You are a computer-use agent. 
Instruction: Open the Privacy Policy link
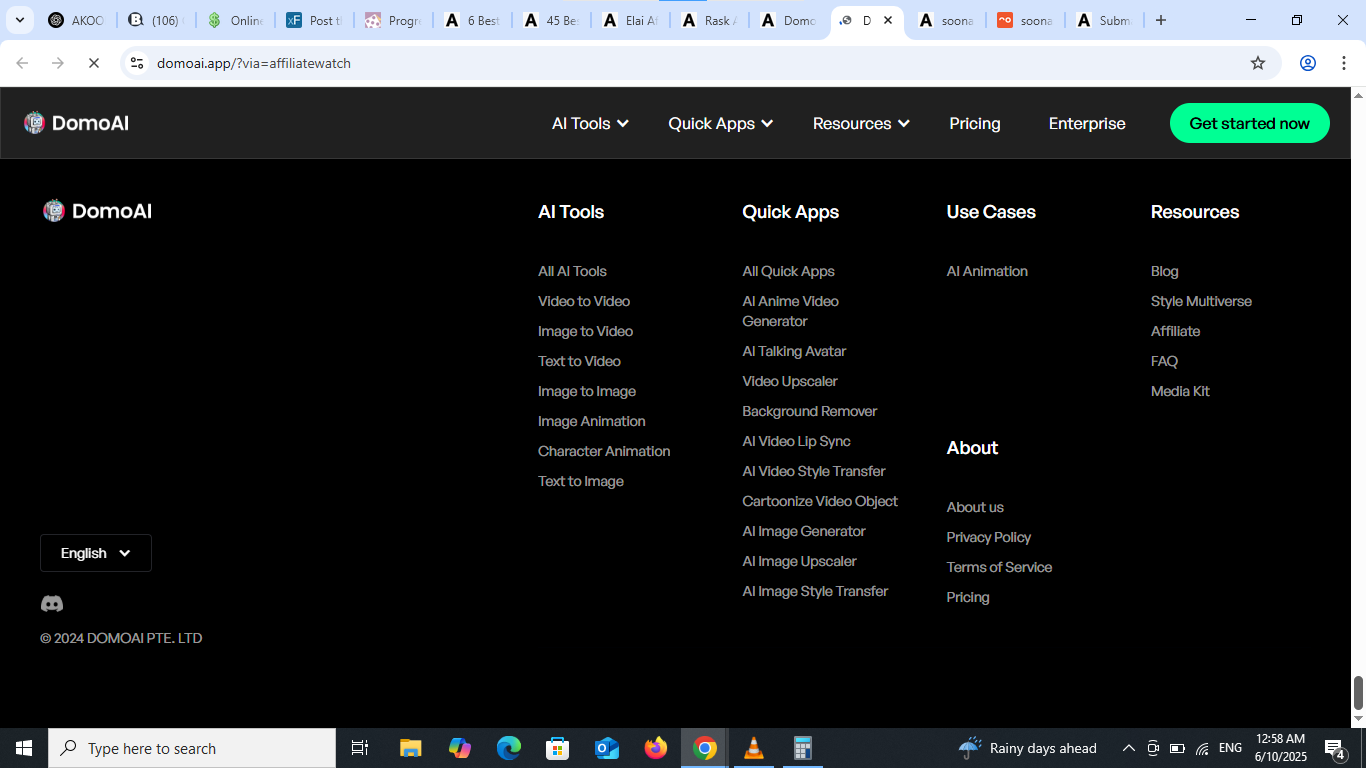989,537
